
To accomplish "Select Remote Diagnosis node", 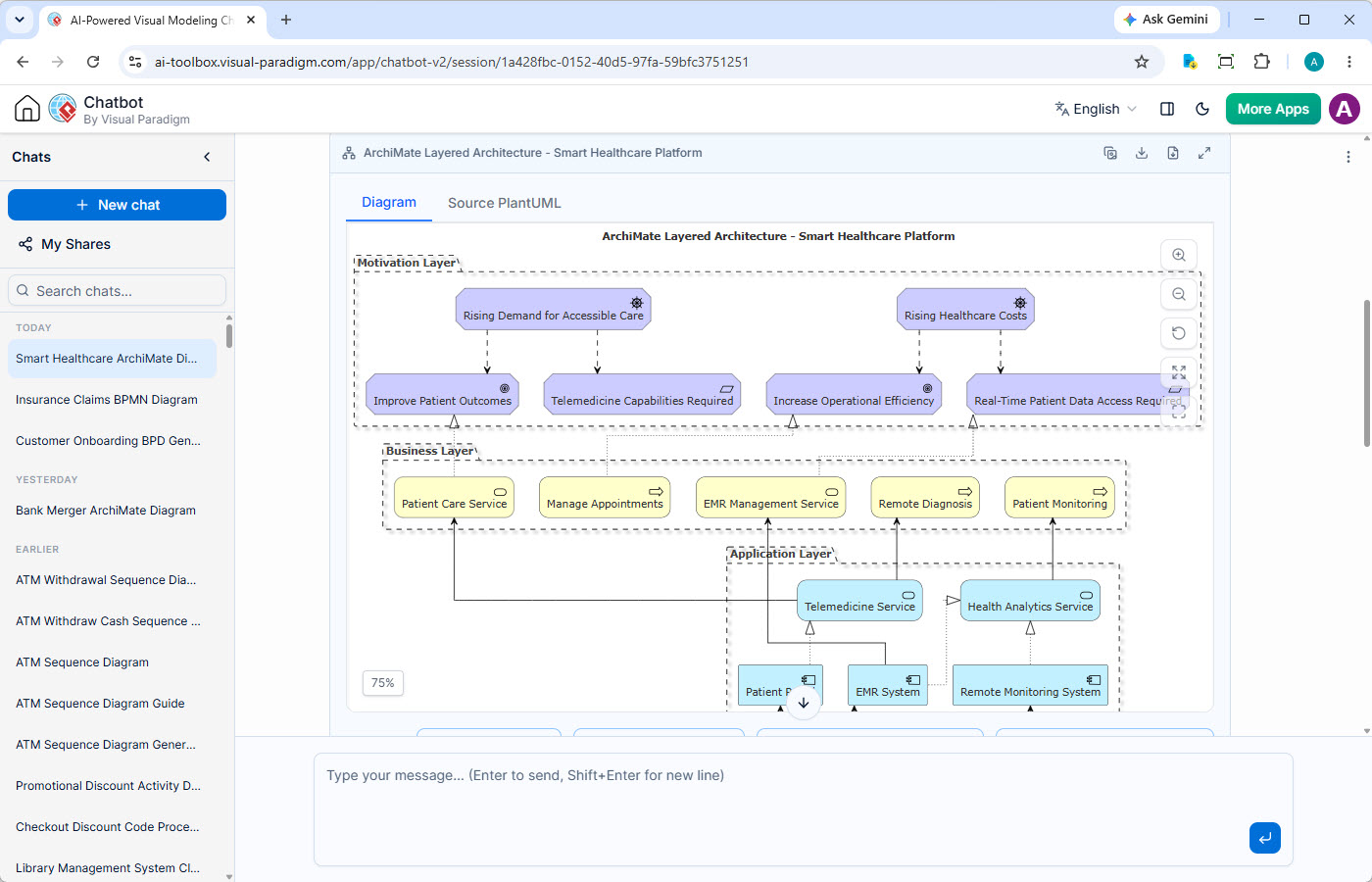I will pyautogui.click(x=925, y=497).
